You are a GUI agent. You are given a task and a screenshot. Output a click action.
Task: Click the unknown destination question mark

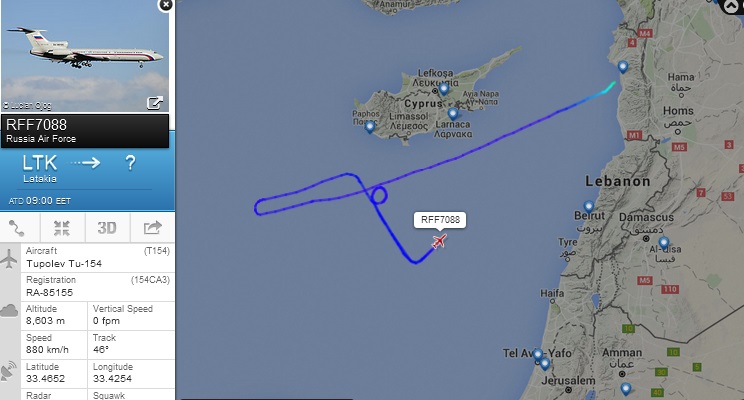130,163
